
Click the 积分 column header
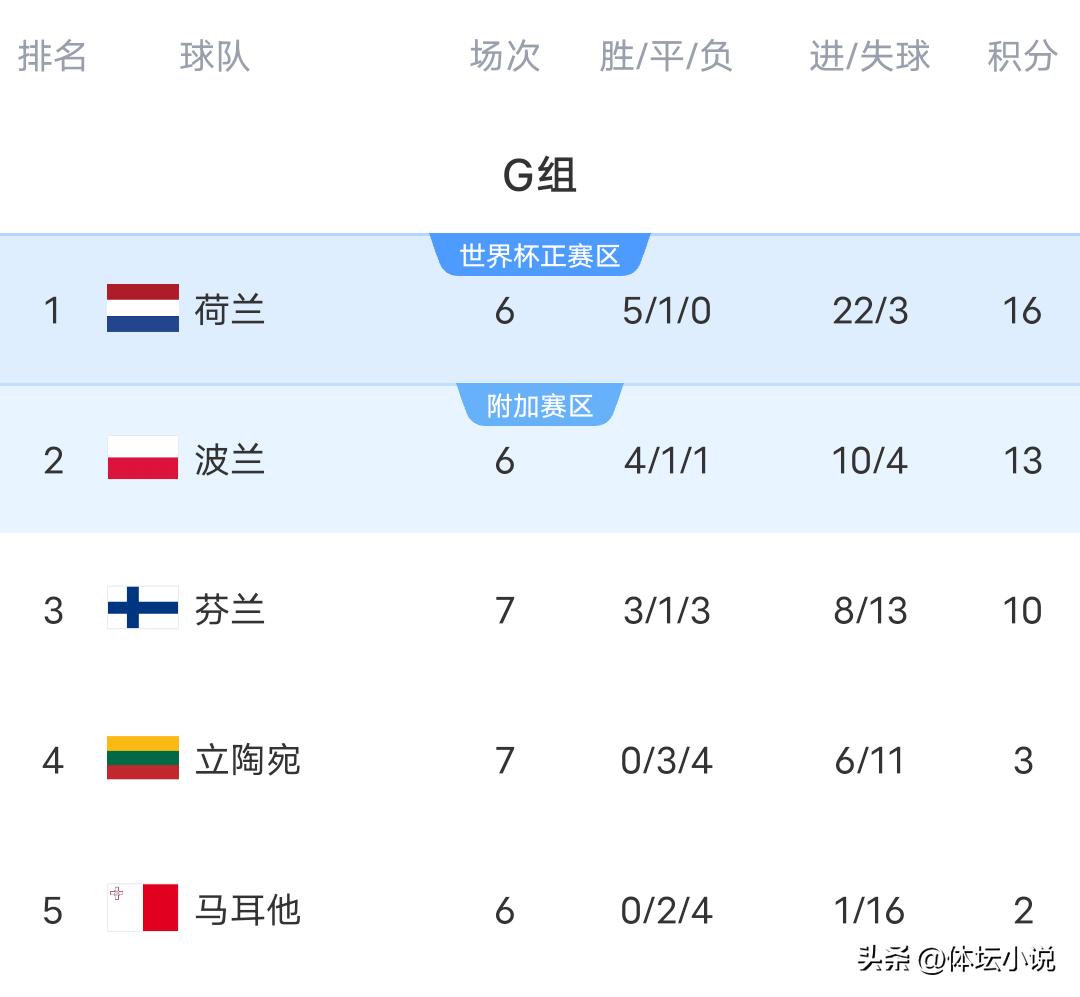1022,56
